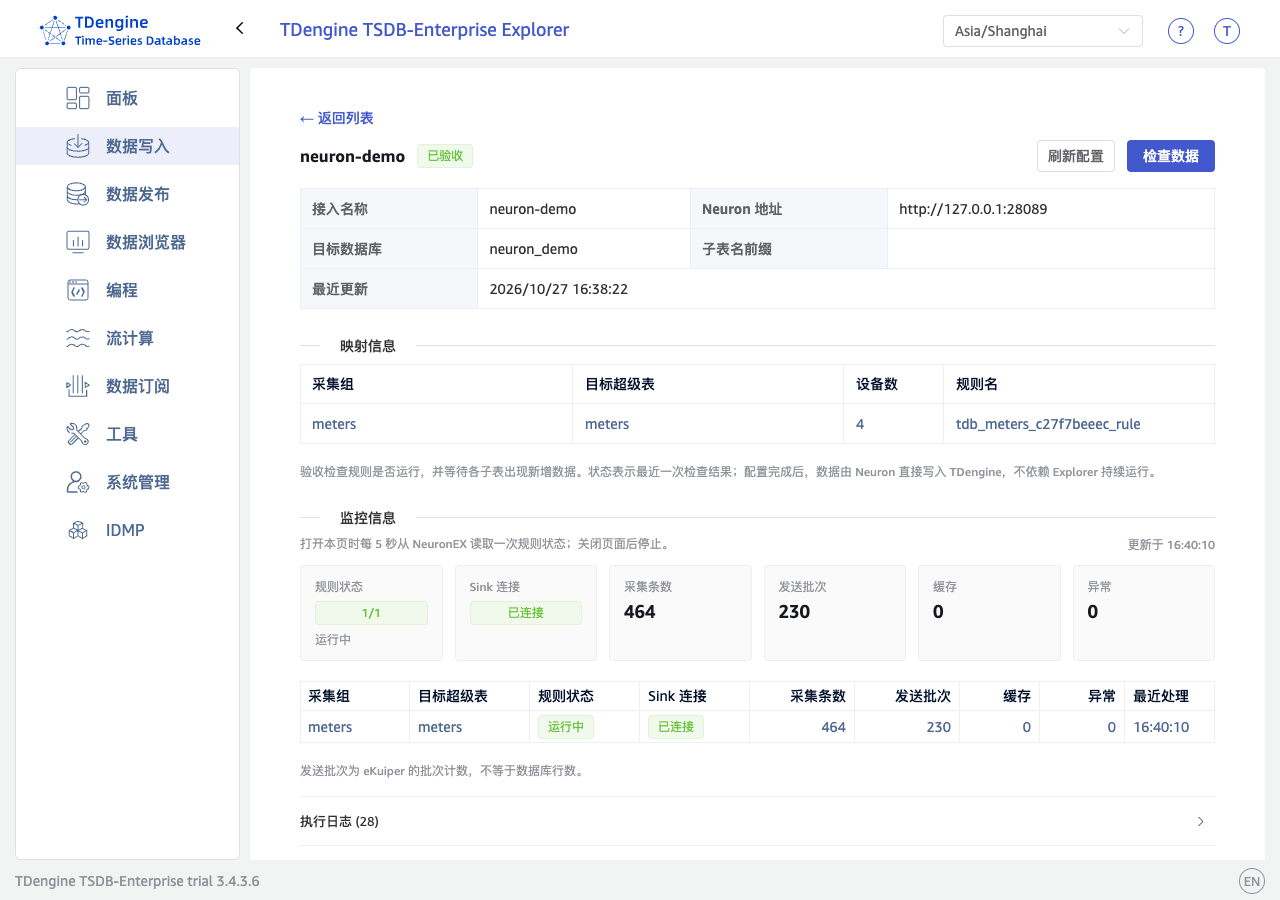Image resolution: width=1280 pixels, height=900 pixels.
Task: Click the last update 2026/10/27 16:38:22
Action: tap(558, 289)
